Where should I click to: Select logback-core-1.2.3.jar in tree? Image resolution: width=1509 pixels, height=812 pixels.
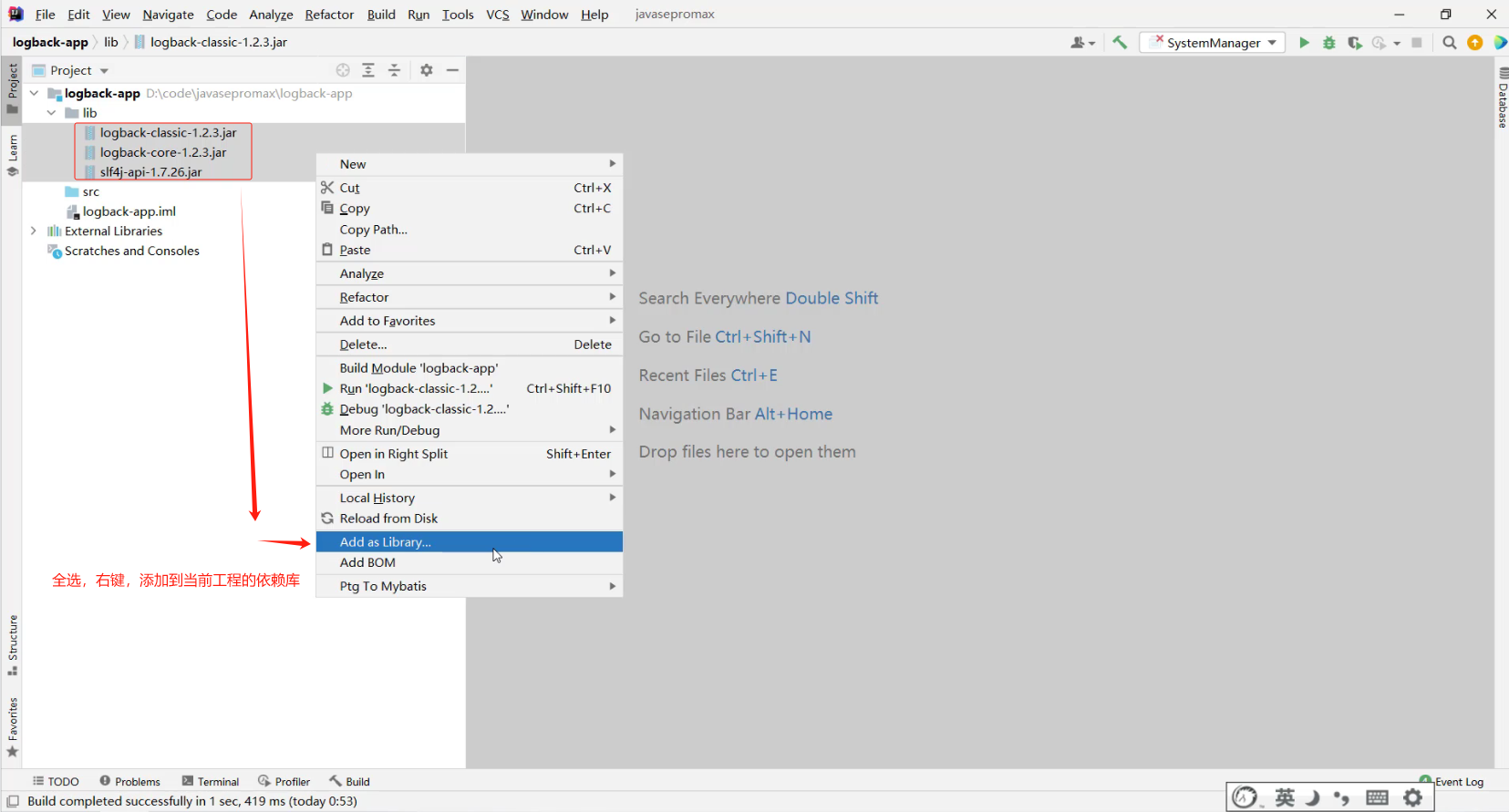click(163, 152)
